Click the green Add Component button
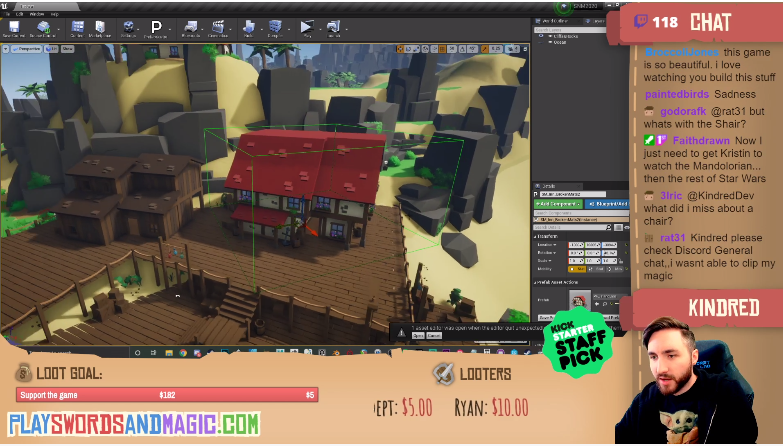The width and height of the screenshot is (783, 446). tap(558, 204)
